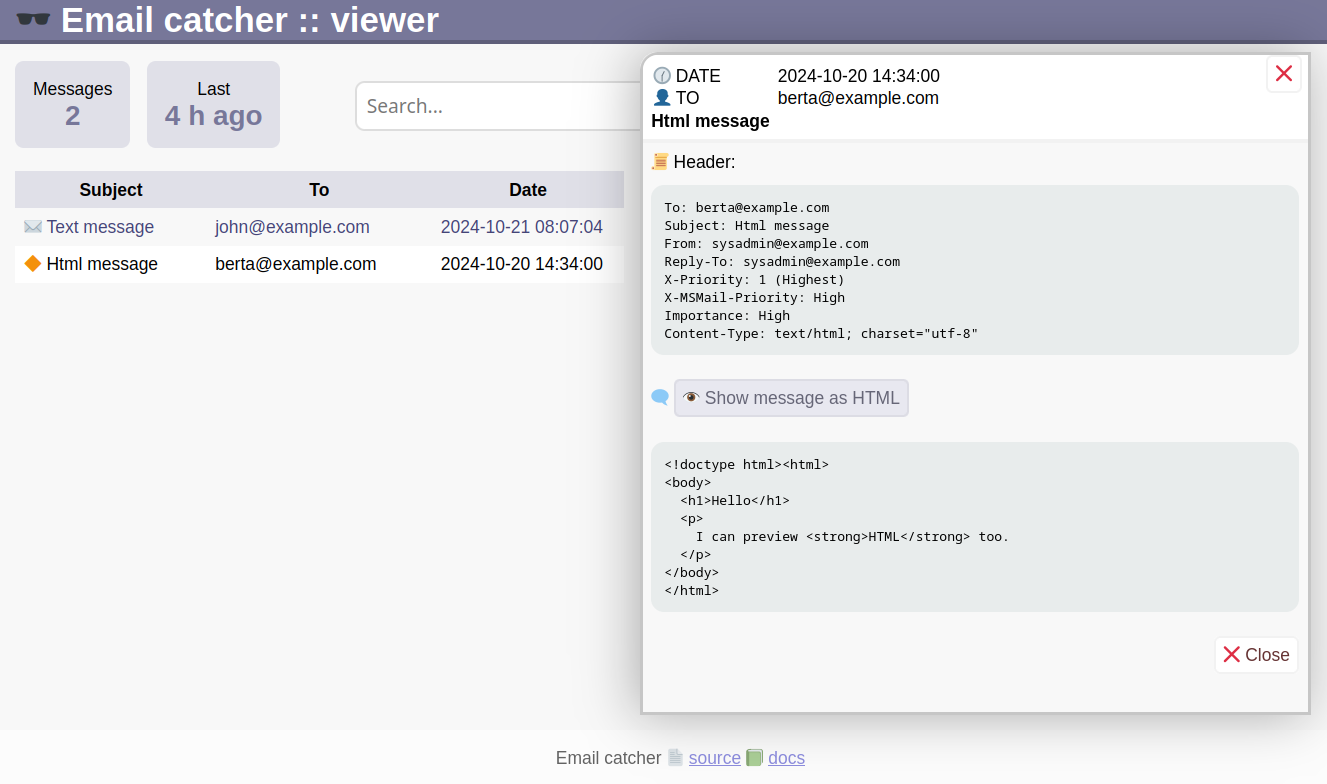Click the Reply-To: sysadmin@example.com line
The height and width of the screenshot is (784, 1327).
(x=782, y=261)
